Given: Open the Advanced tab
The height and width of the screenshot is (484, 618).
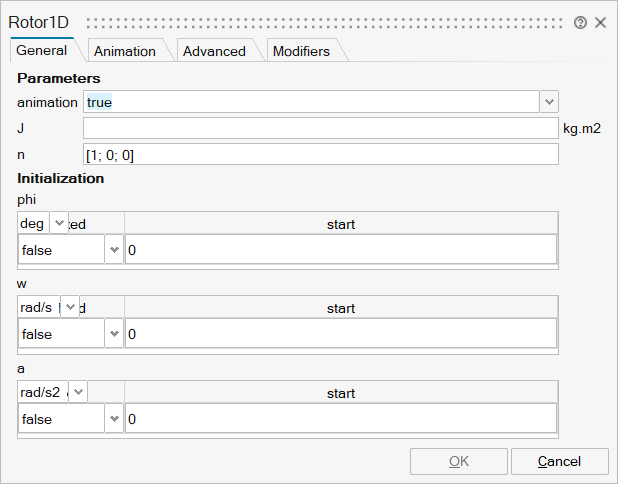Looking at the screenshot, I should click(214, 51).
